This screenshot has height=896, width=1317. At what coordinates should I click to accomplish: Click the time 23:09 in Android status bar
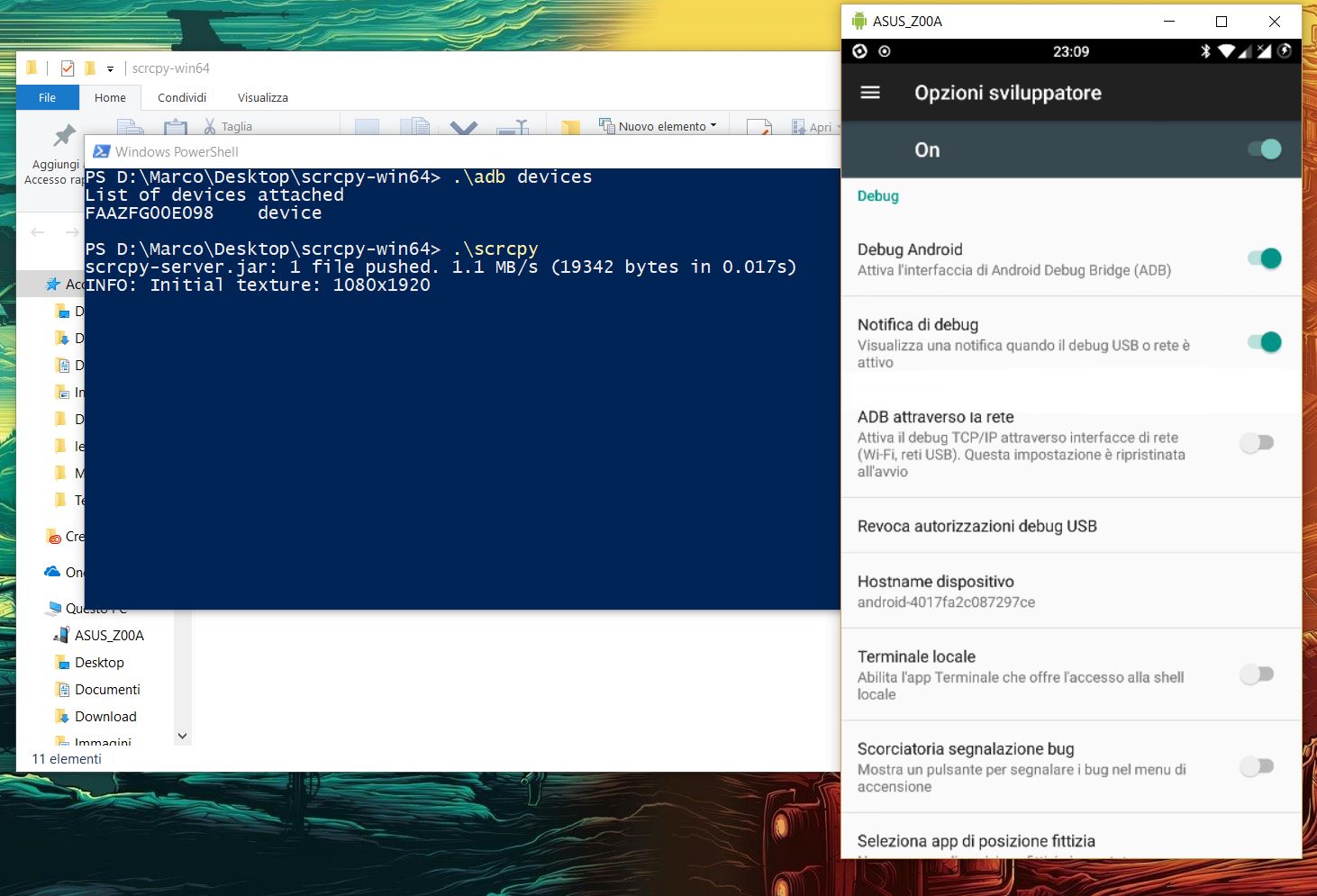[1071, 51]
